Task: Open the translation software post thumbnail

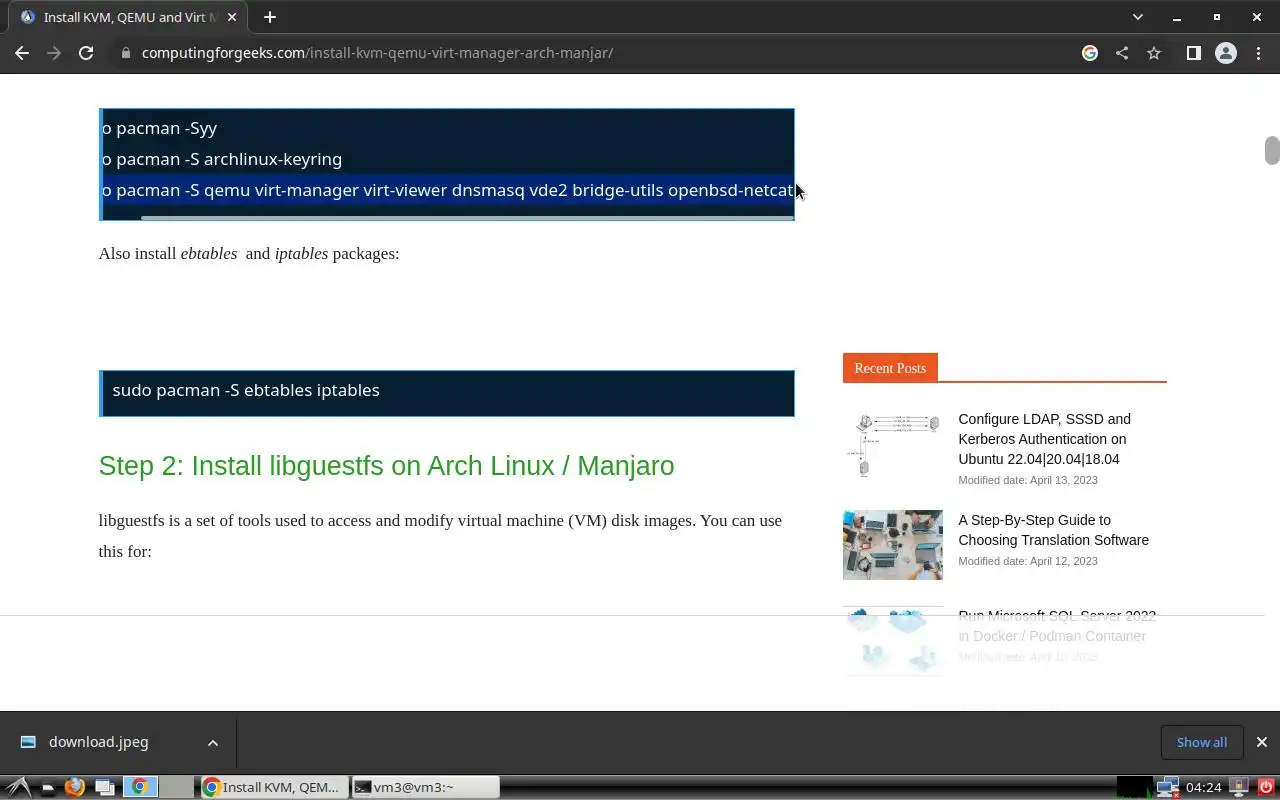Action: click(x=893, y=545)
